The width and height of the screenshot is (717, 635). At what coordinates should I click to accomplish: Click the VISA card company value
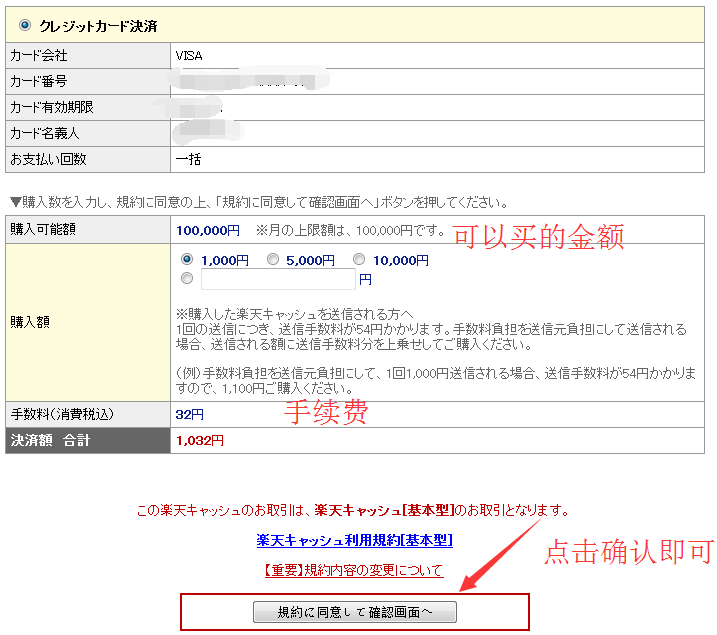point(189,55)
